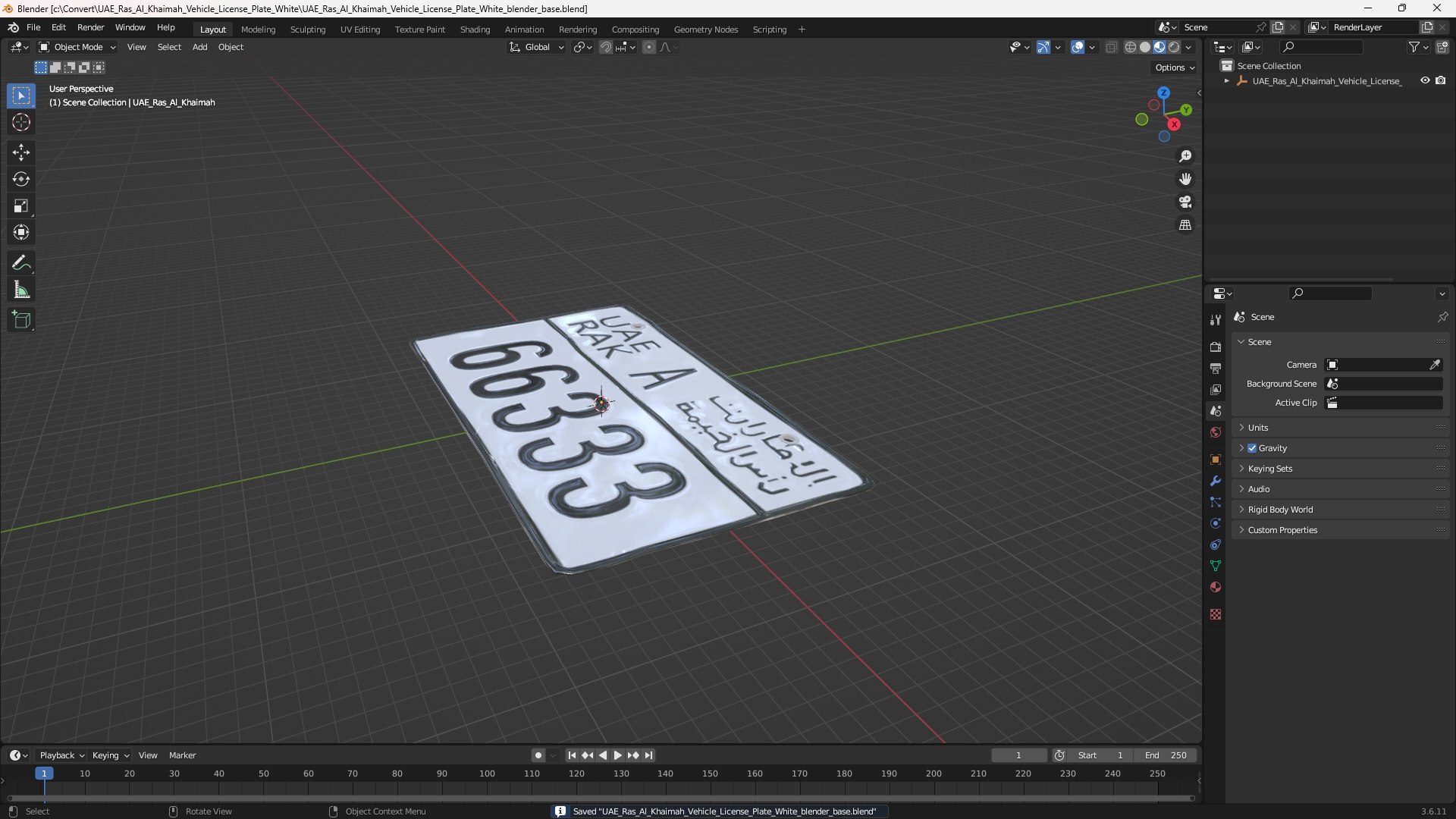Click the Add Cube tool

[21, 320]
